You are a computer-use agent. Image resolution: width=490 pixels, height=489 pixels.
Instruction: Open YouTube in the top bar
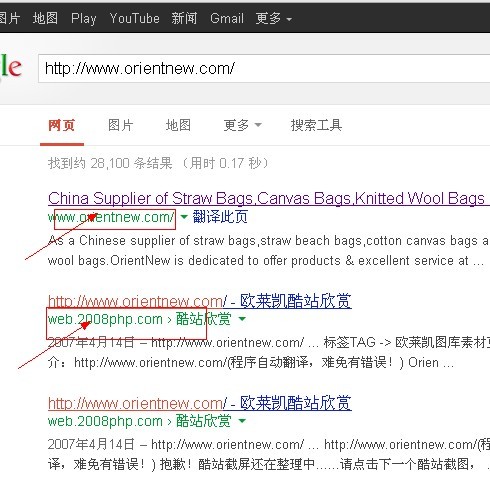click(x=135, y=18)
